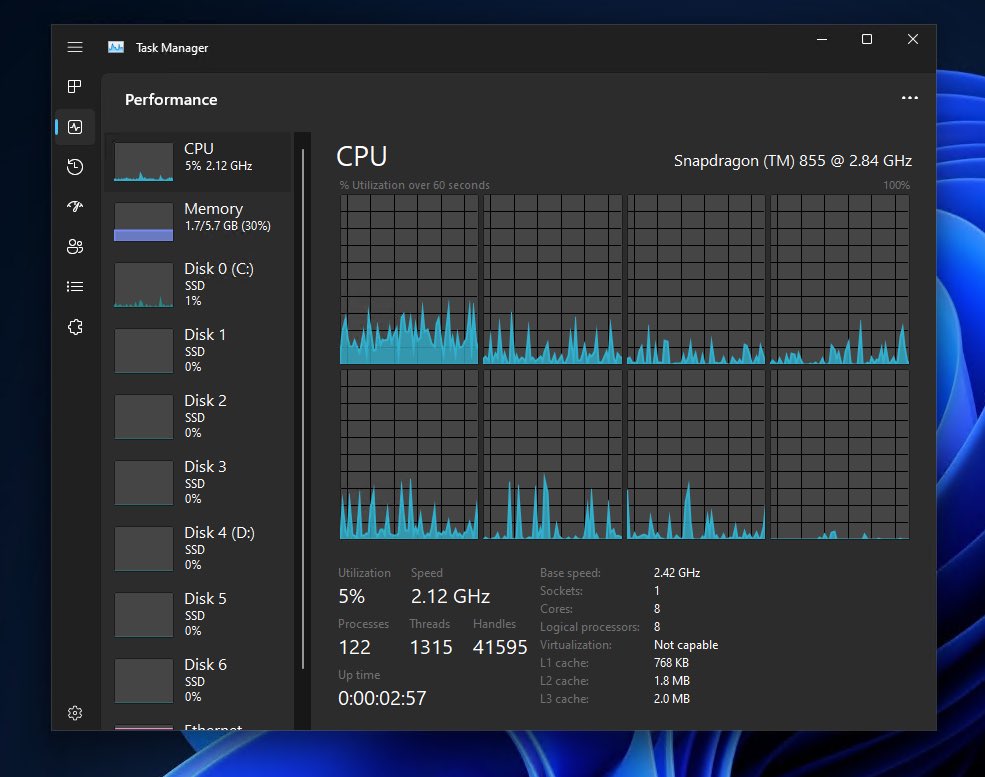Image resolution: width=985 pixels, height=777 pixels.
Task: Click the Utilization value 5%
Action: click(x=352, y=596)
